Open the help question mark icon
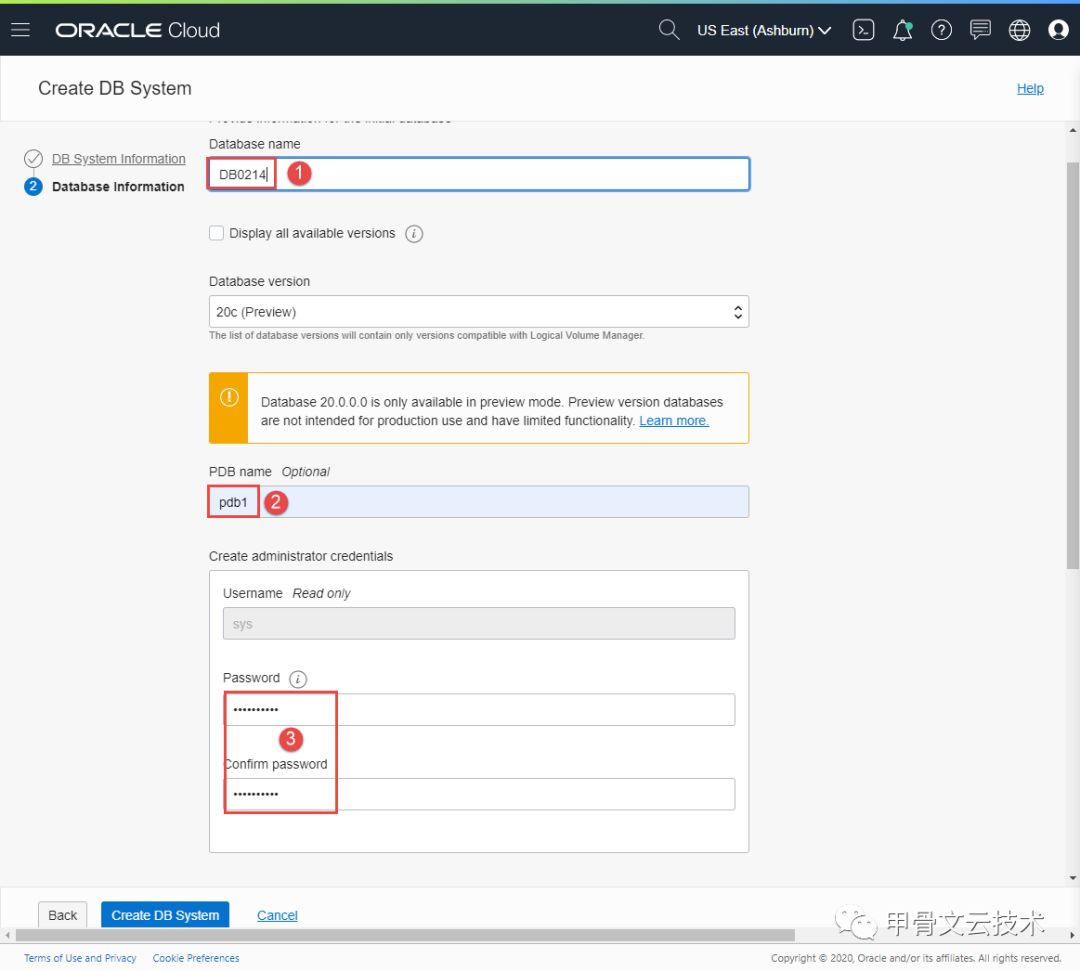The width and height of the screenshot is (1080, 971). (x=941, y=30)
